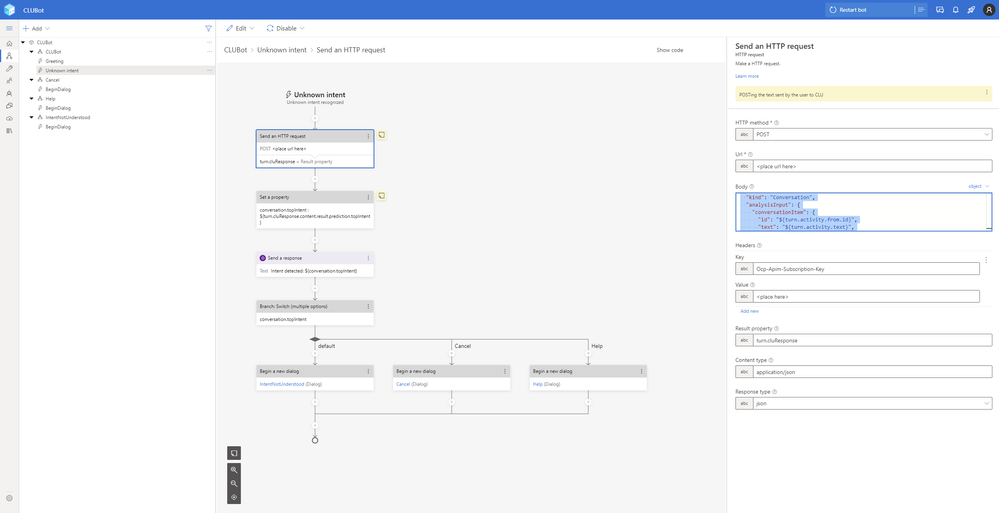
Task: Open more menu on yellow comment note in properties
Action: coord(987,92)
